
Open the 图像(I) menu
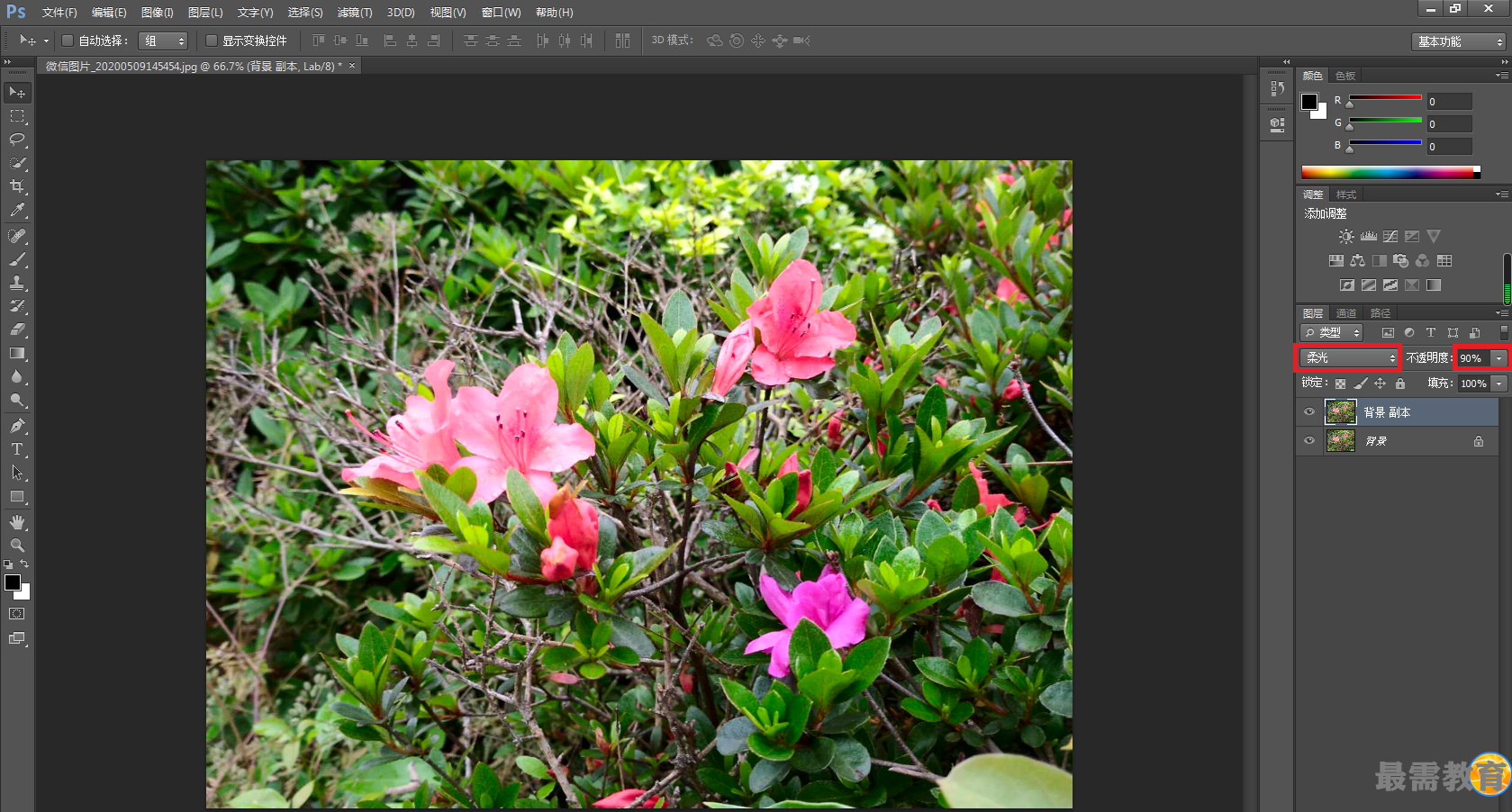(x=158, y=13)
